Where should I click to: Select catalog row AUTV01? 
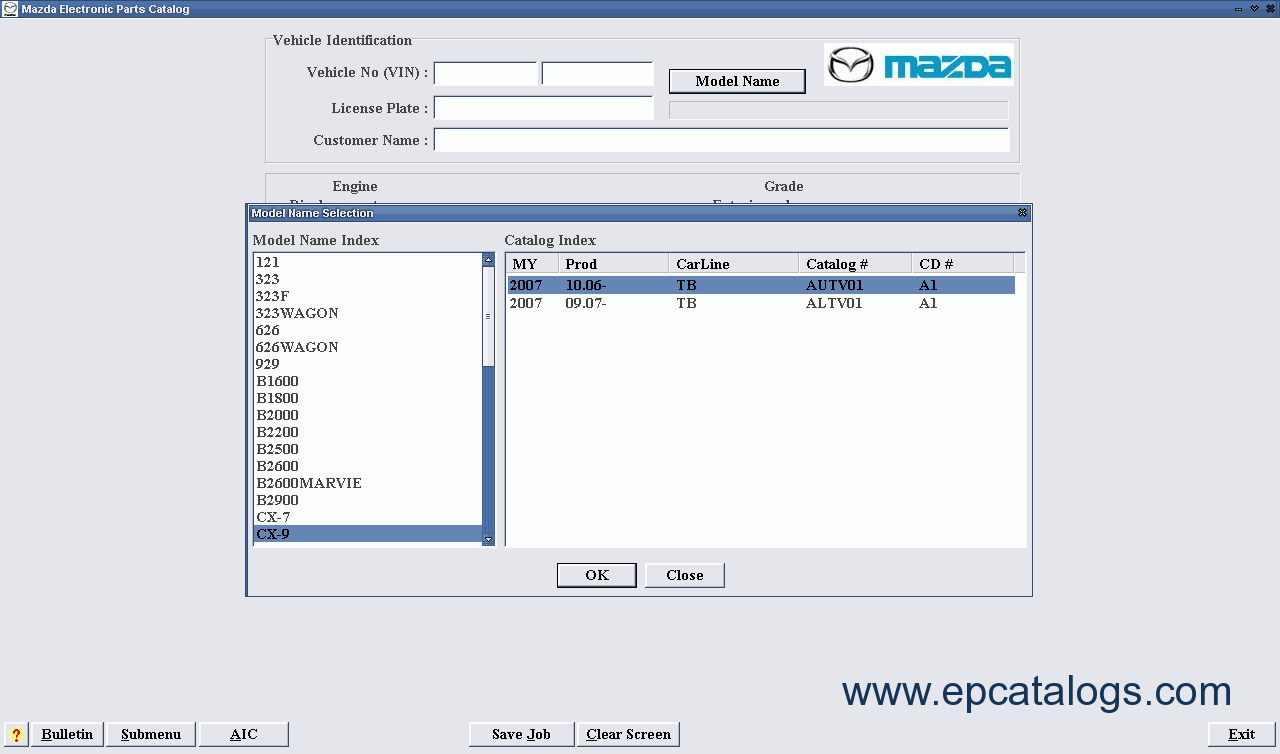761,285
